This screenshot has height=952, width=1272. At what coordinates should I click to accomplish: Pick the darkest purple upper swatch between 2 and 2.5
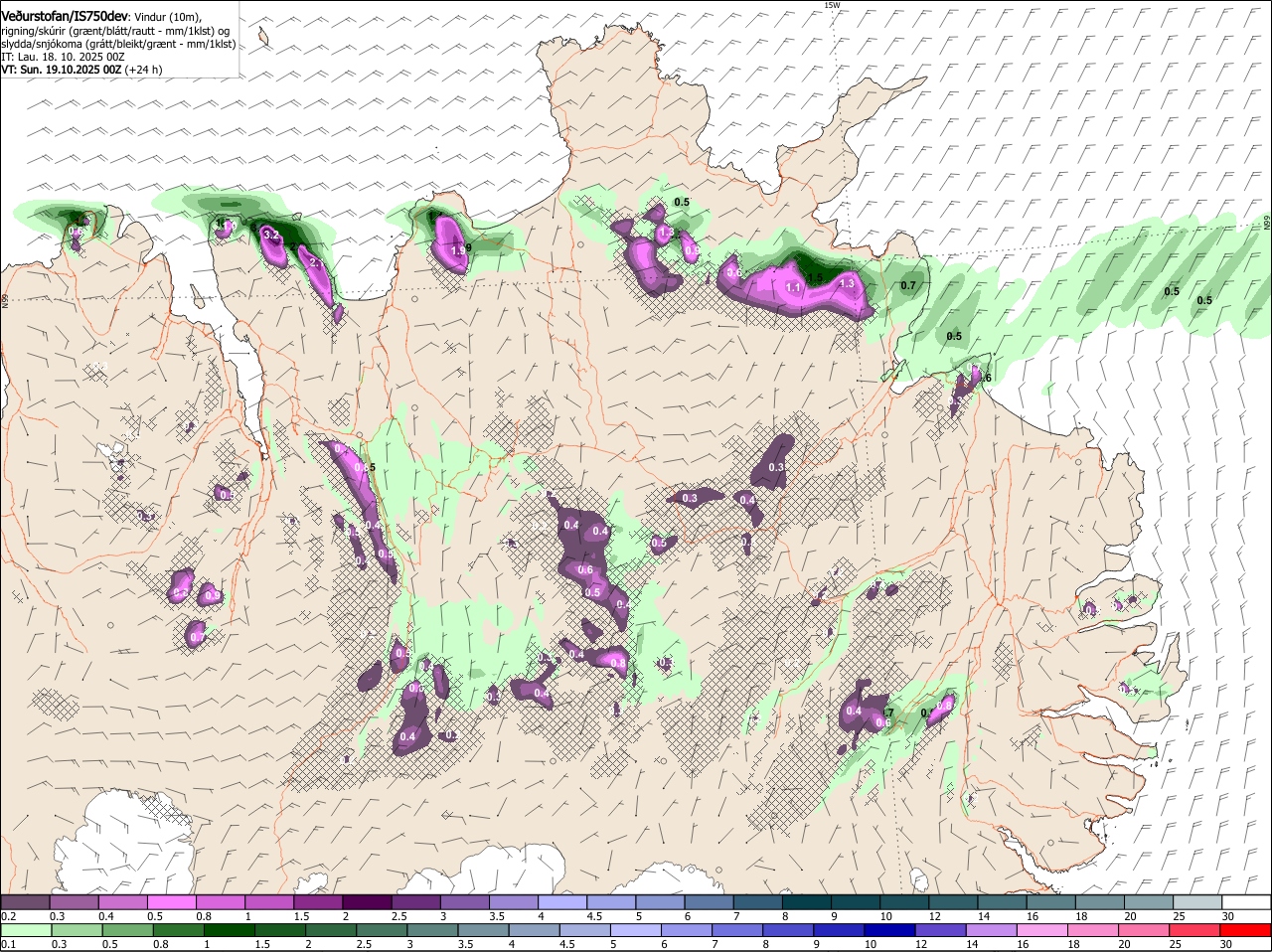tap(367, 901)
